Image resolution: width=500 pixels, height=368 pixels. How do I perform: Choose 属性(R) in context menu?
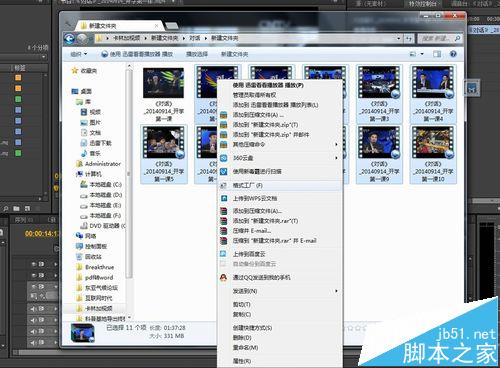(242, 361)
